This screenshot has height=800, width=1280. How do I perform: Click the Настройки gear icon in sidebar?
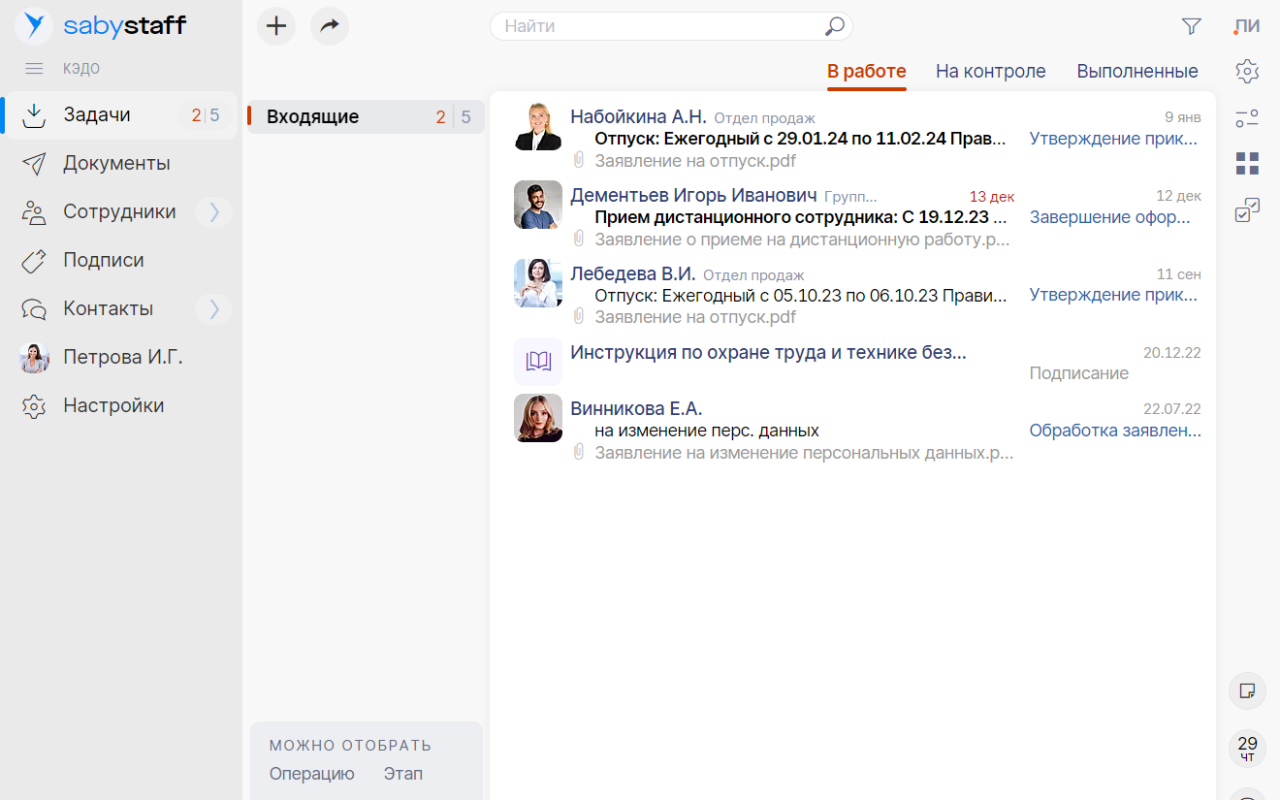click(x=34, y=406)
